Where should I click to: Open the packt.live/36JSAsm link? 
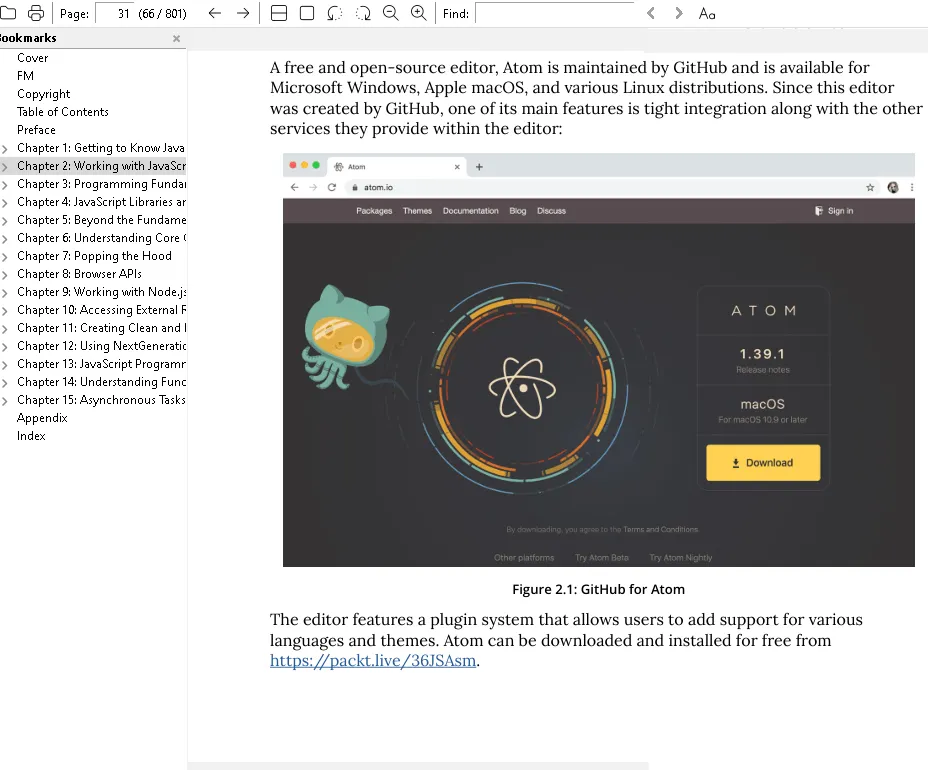tap(373, 661)
